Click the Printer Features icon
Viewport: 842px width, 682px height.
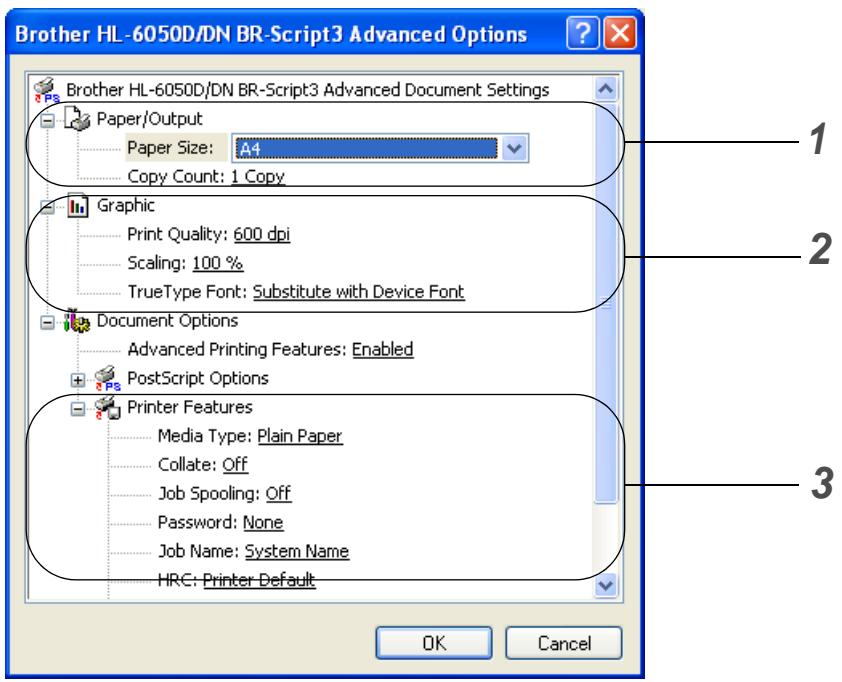107,408
